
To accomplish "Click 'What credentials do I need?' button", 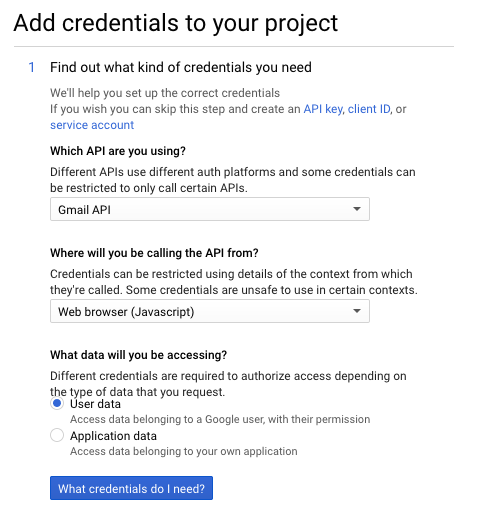I will [x=131, y=488].
